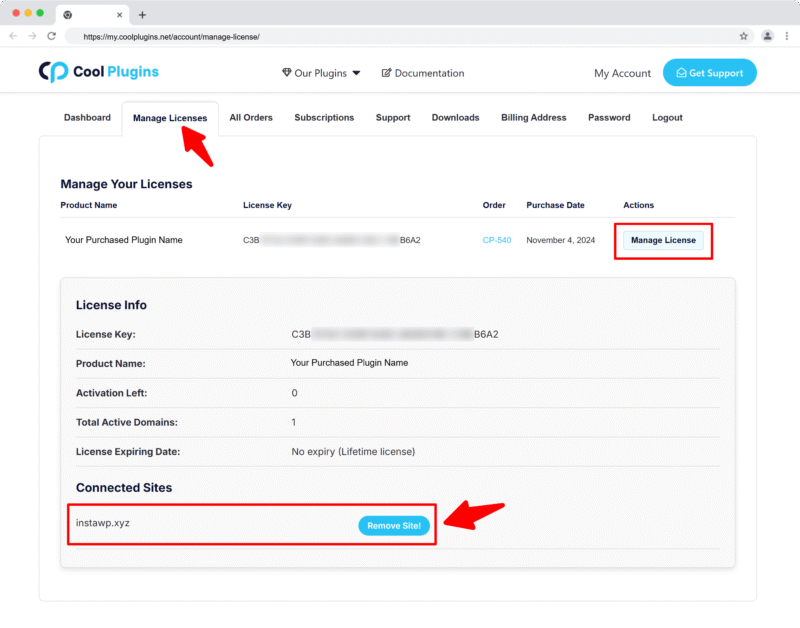Click the browser reload icon
Image resolution: width=800 pixels, height=628 pixels.
tap(50, 36)
